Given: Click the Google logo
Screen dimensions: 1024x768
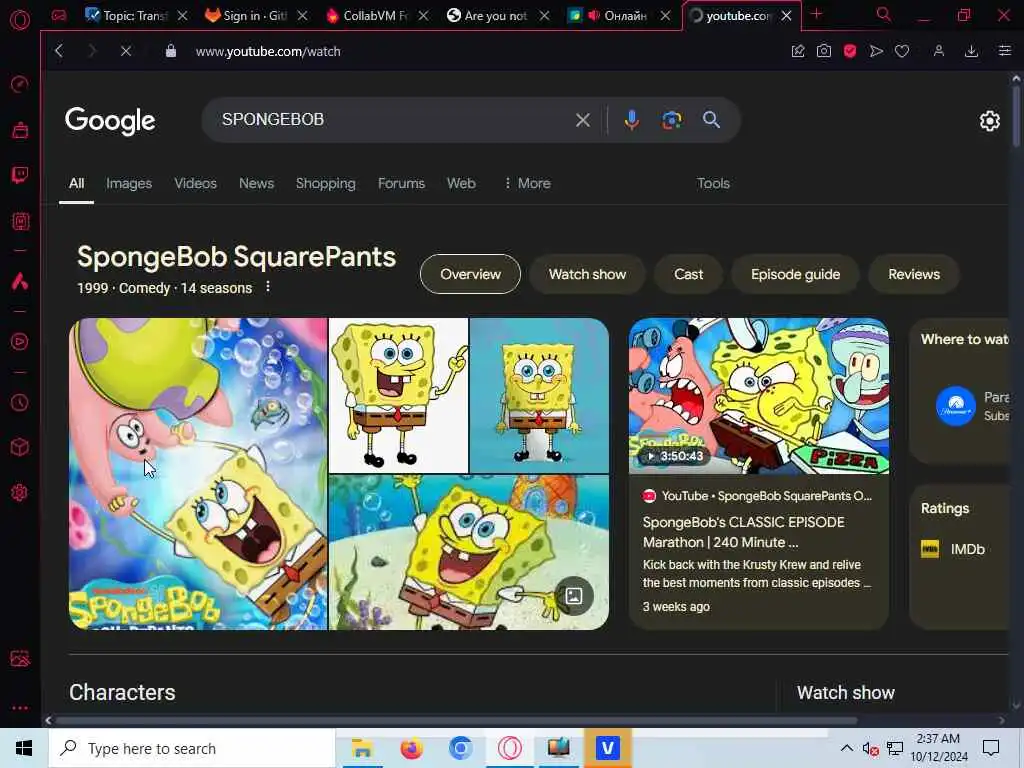Looking at the screenshot, I should (110, 121).
